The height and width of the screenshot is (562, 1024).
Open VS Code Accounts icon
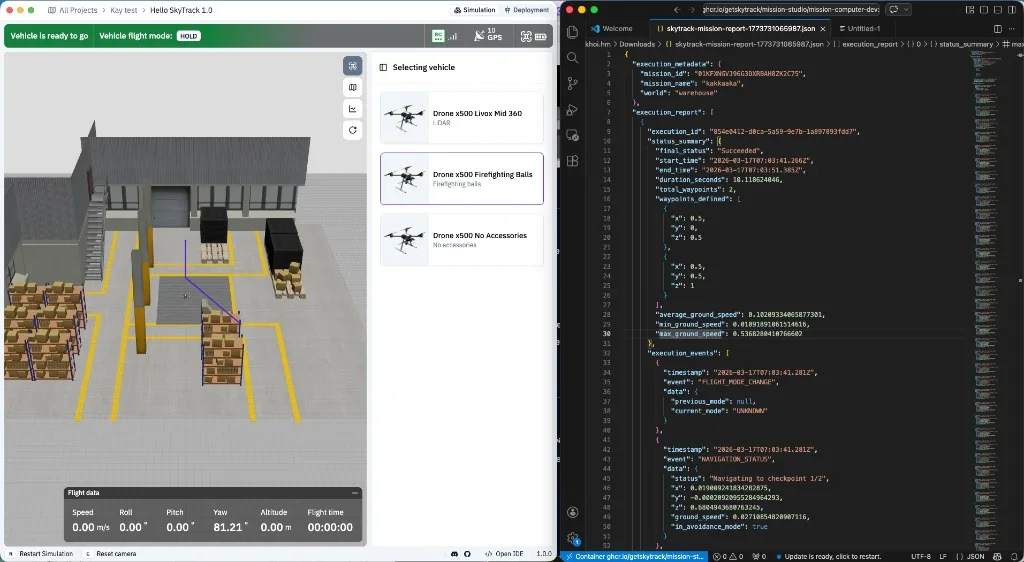573,512
